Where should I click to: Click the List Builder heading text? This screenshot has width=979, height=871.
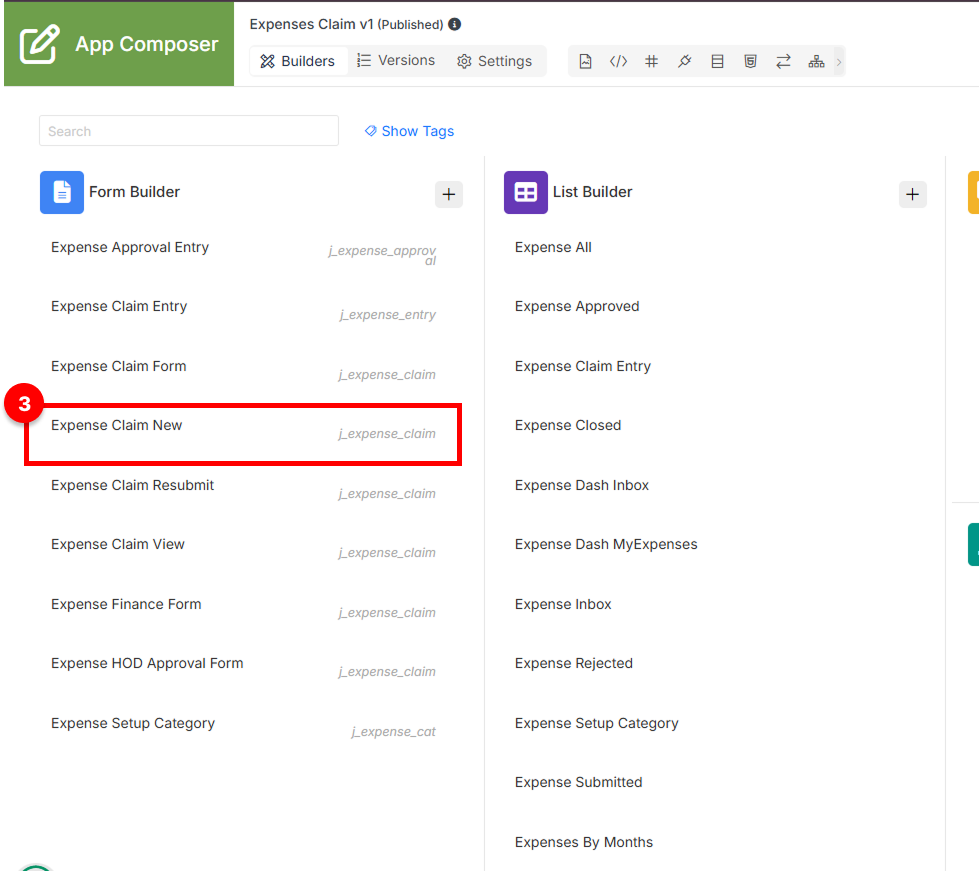(593, 192)
